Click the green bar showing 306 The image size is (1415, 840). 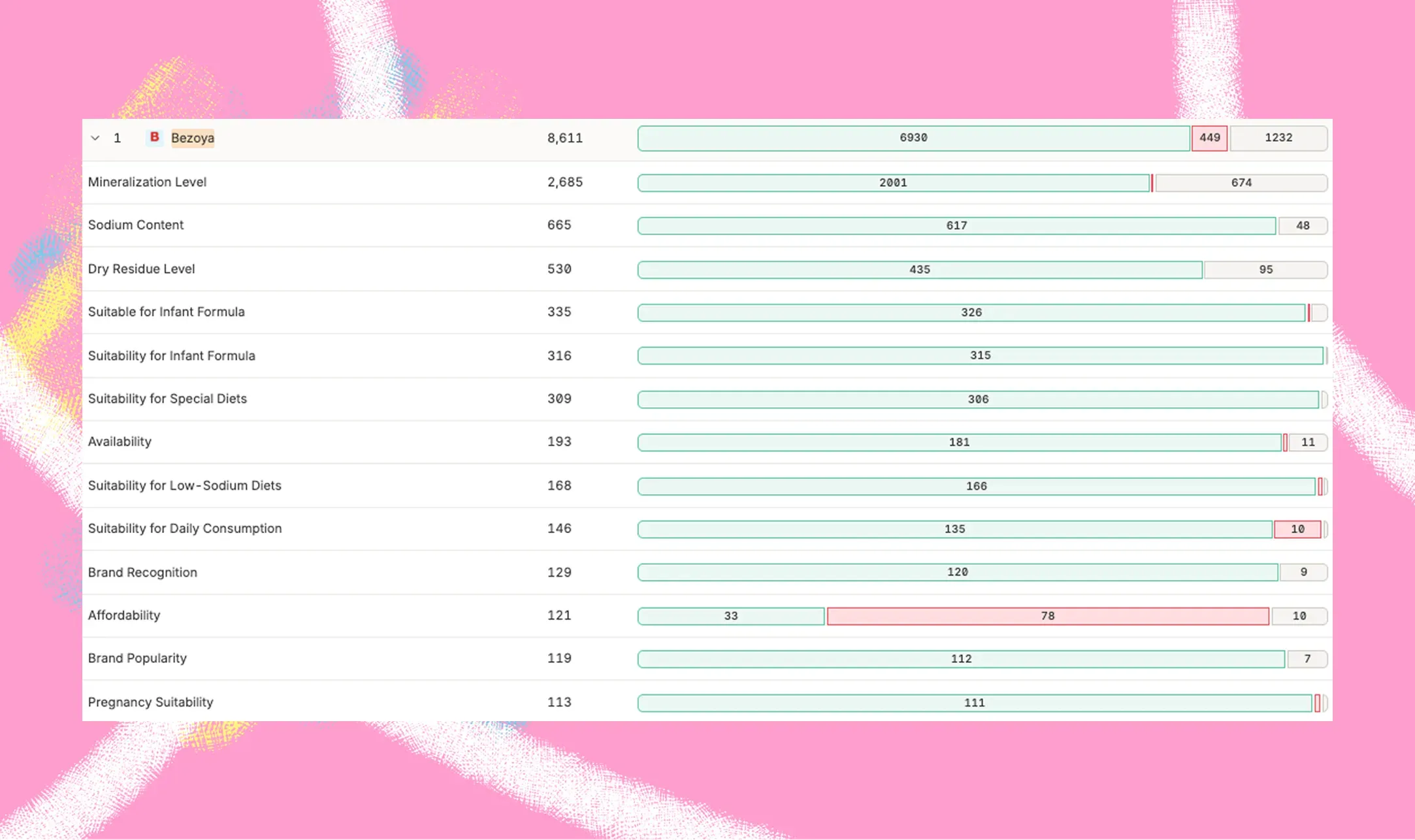coord(978,400)
